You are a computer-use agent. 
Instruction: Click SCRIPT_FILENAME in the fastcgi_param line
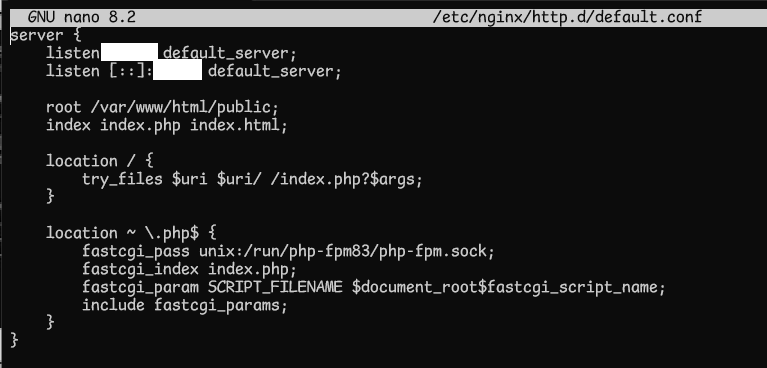pos(275,287)
